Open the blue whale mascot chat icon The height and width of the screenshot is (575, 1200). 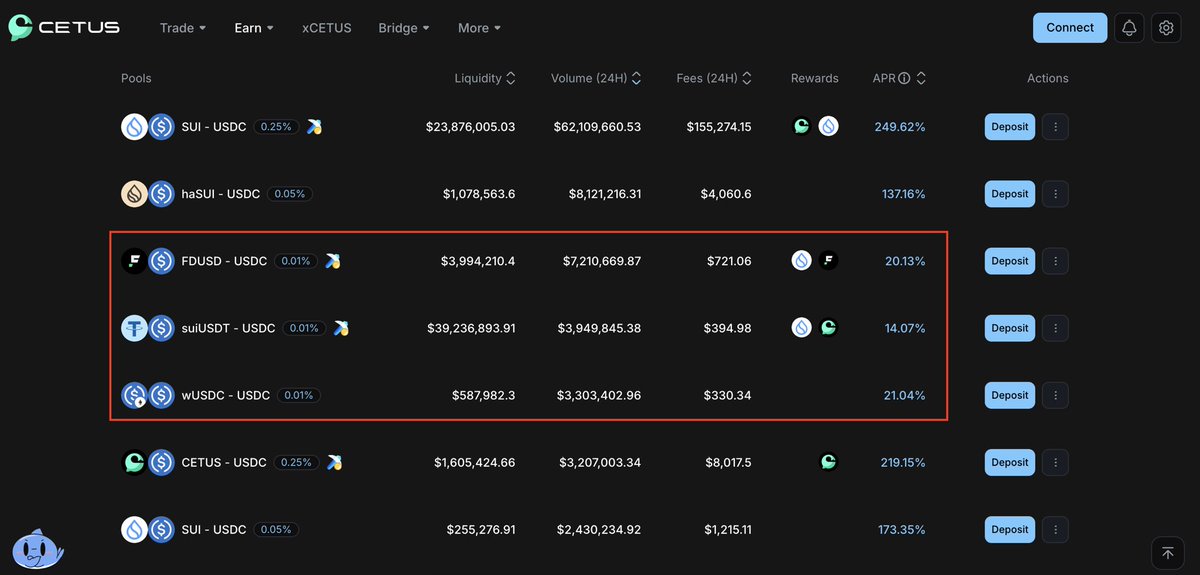pos(38,547)
